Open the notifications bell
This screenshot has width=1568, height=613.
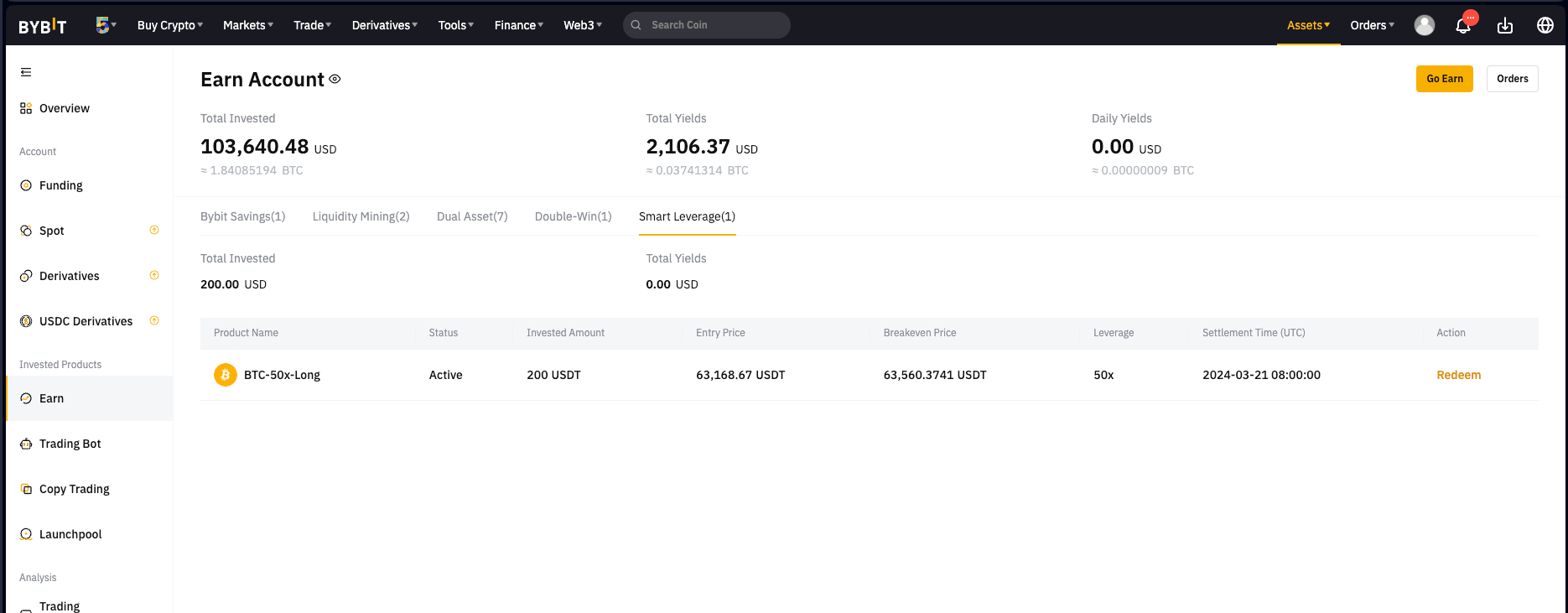(1463, 26)
